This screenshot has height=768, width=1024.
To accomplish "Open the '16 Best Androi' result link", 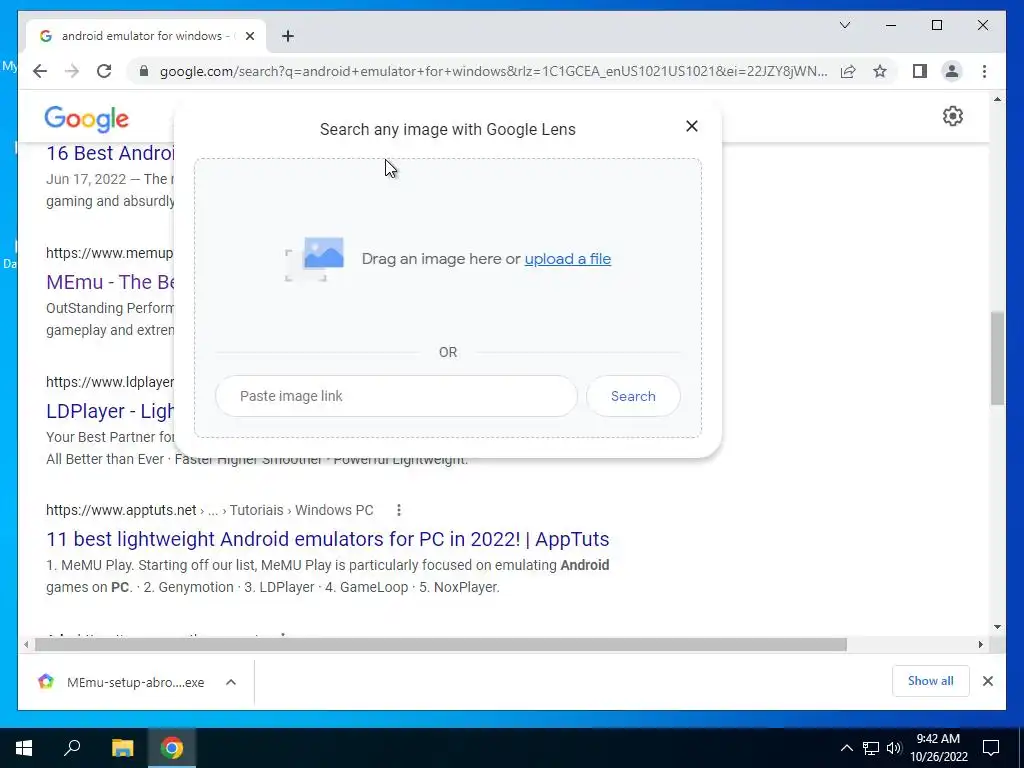I will coord(110,153).
